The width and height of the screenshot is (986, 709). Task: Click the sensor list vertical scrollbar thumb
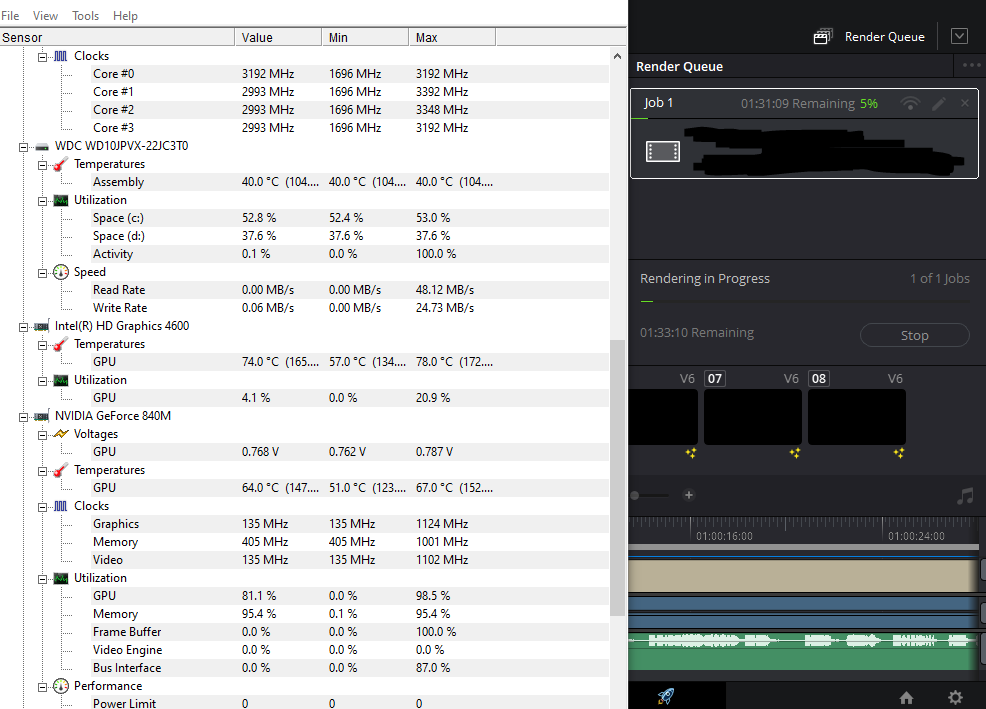618,478
